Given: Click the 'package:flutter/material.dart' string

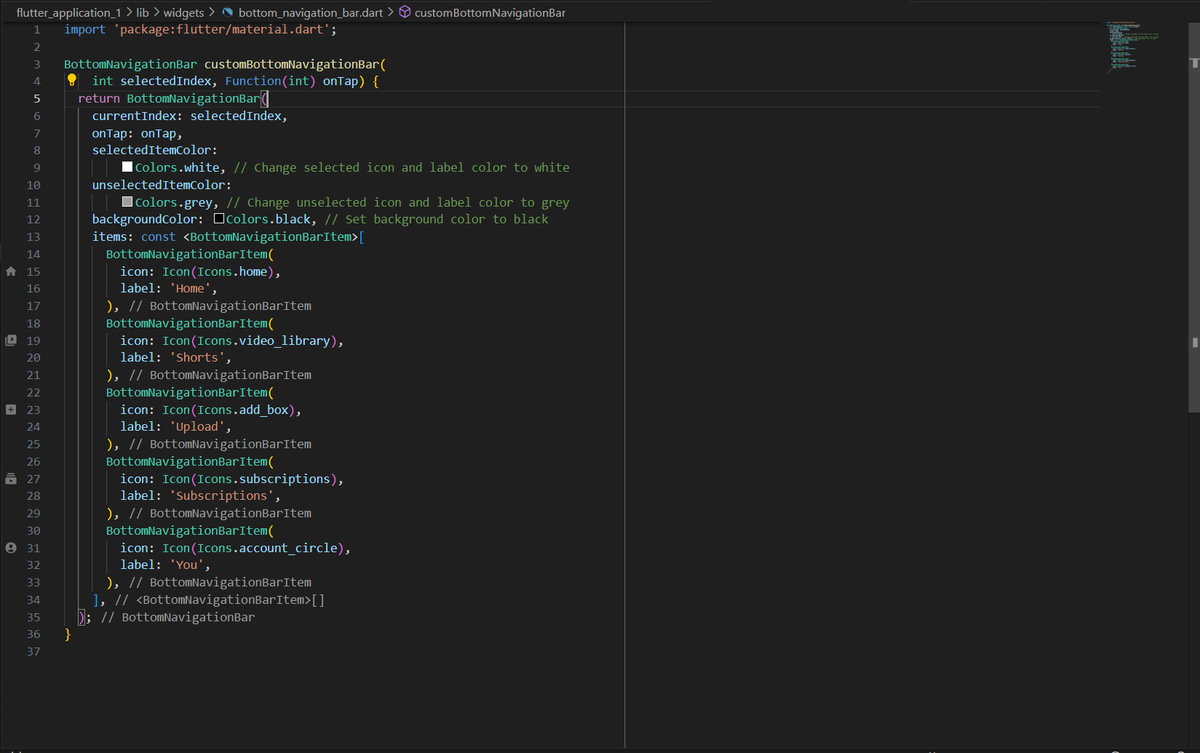Looking at the screenshot, I should (222, 29).
